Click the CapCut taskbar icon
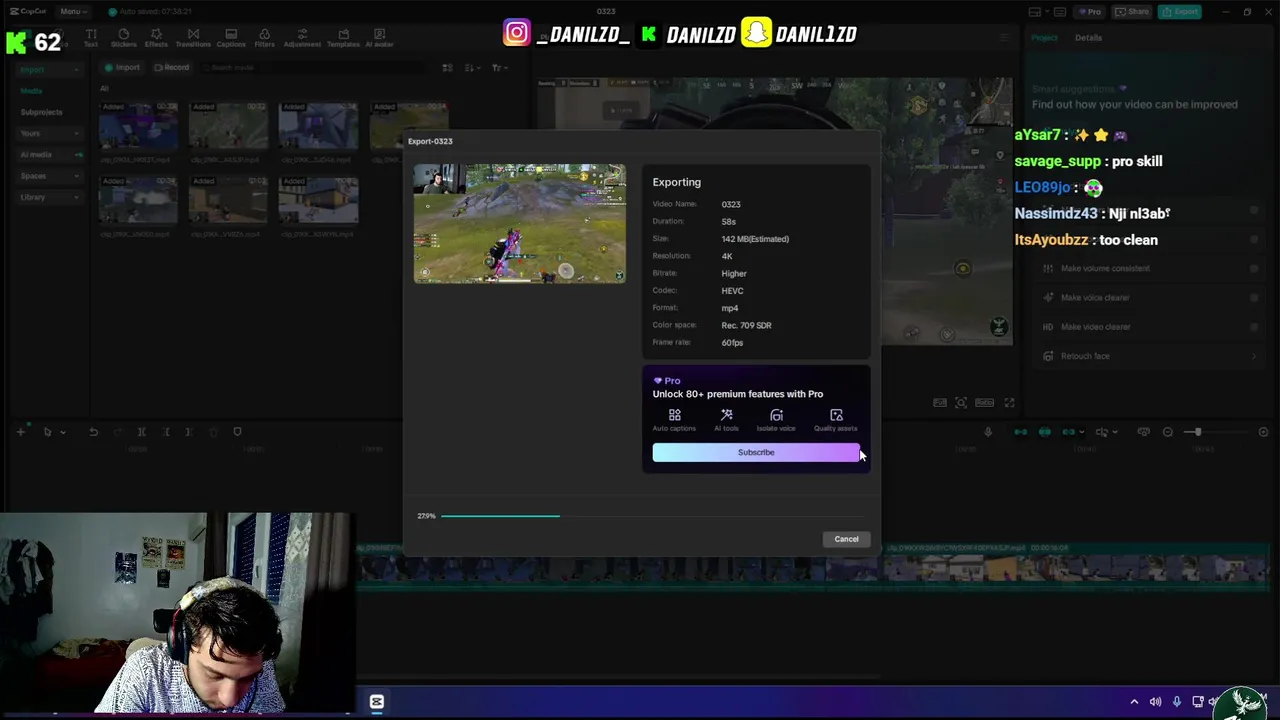The width and height of the screenshot is (1280, 720). (x=377, y=702)
